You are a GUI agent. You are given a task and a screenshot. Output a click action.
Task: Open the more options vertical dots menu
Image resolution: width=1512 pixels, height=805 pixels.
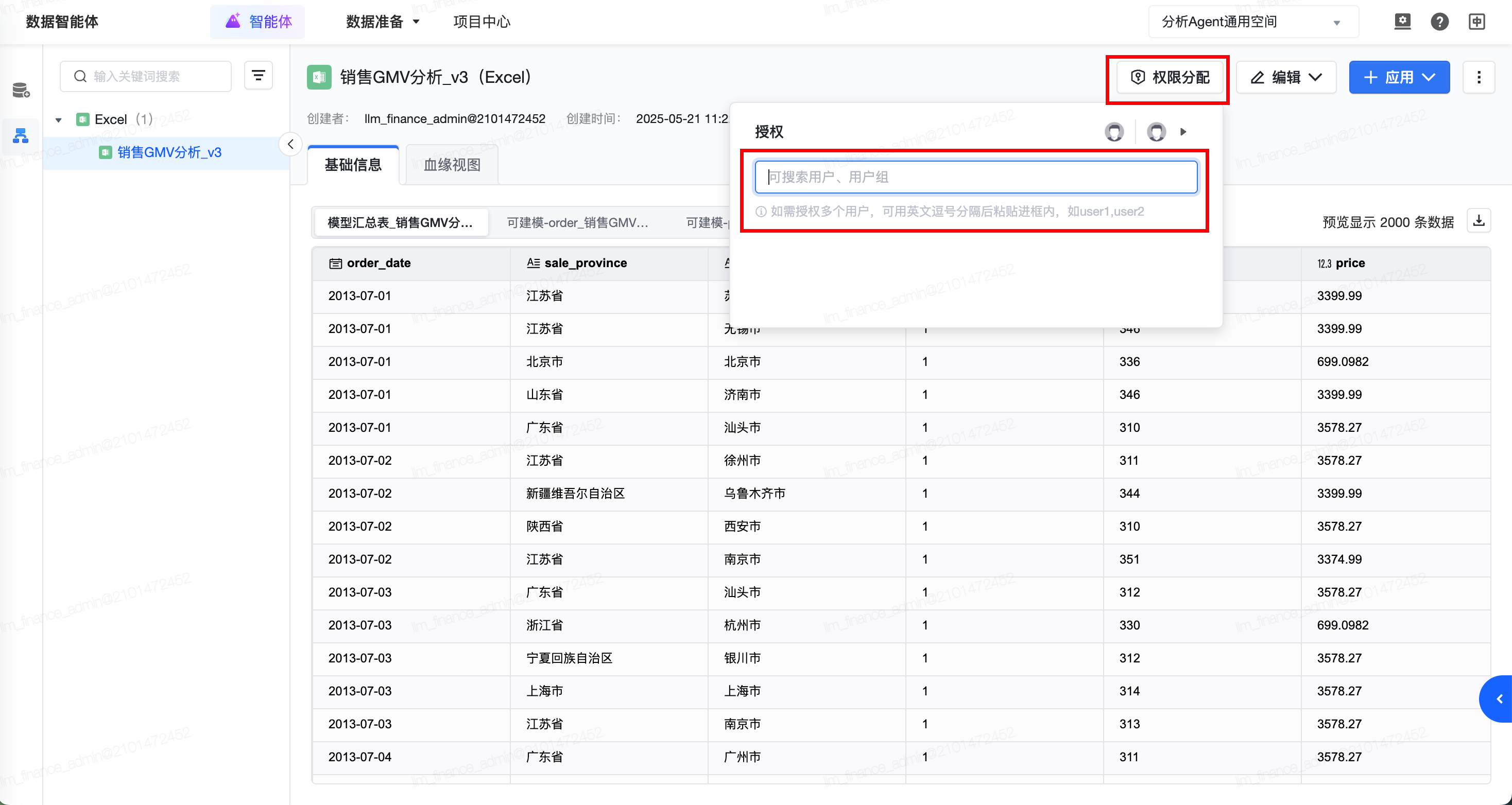[x=1479, y=77]
